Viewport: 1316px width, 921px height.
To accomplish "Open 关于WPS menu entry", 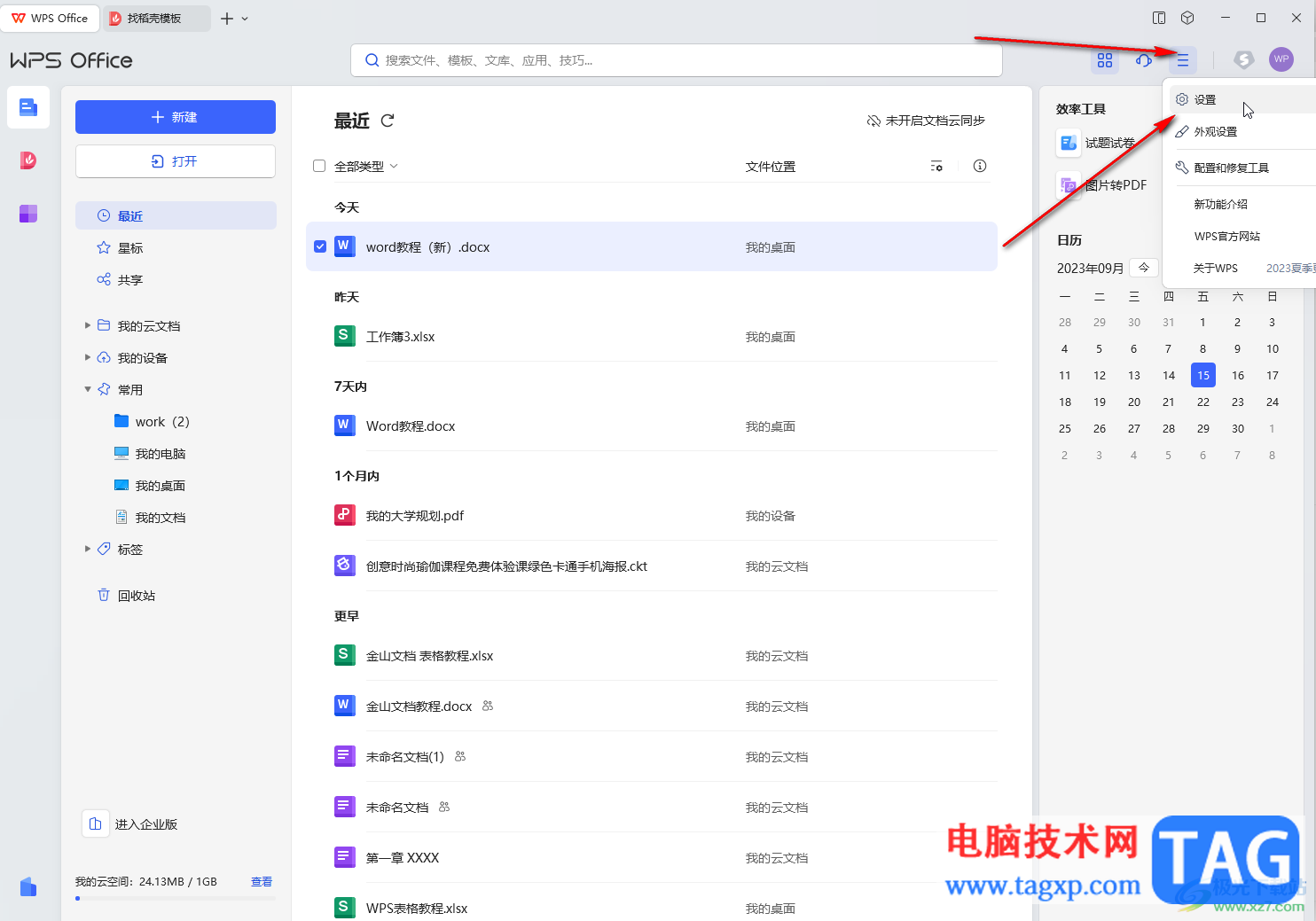I will (1216, 269).
